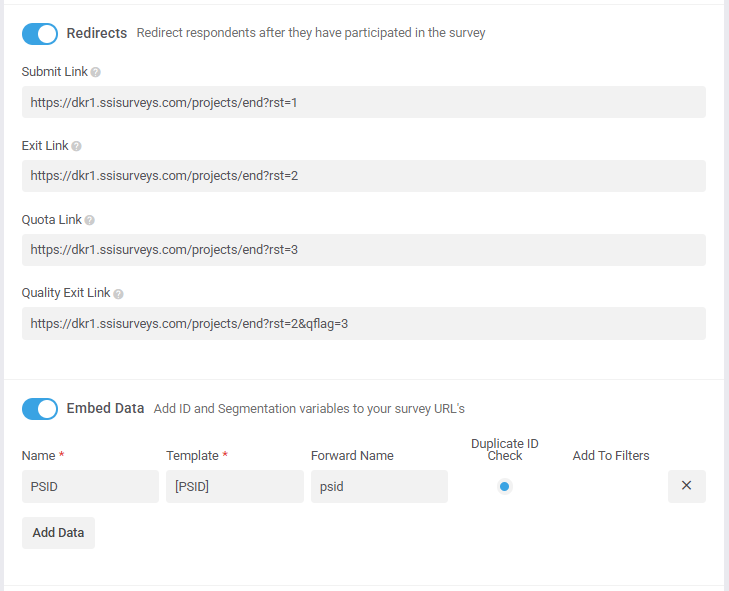Click the Quota Link help icon

[x=90, y=220]
